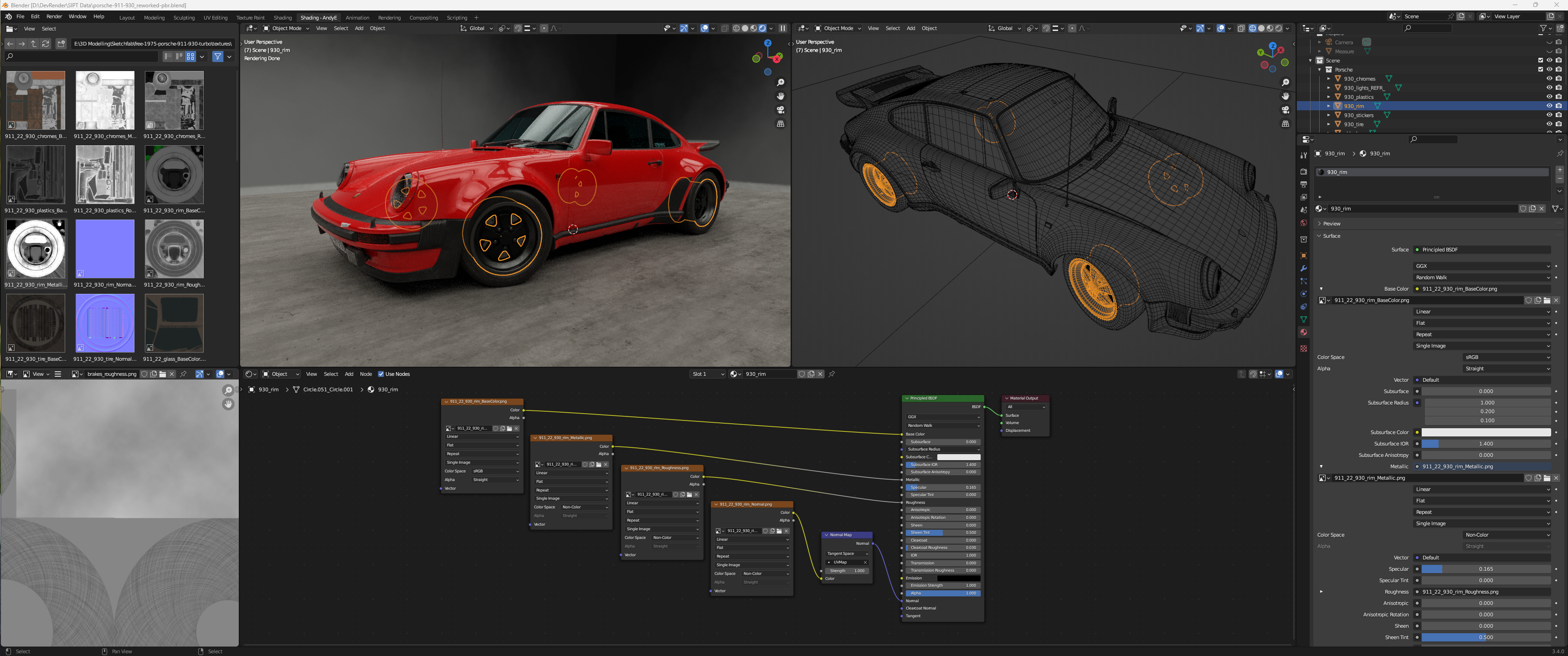
Task: Hide 930_tire object in viewport
Action: click(1549, 124)
